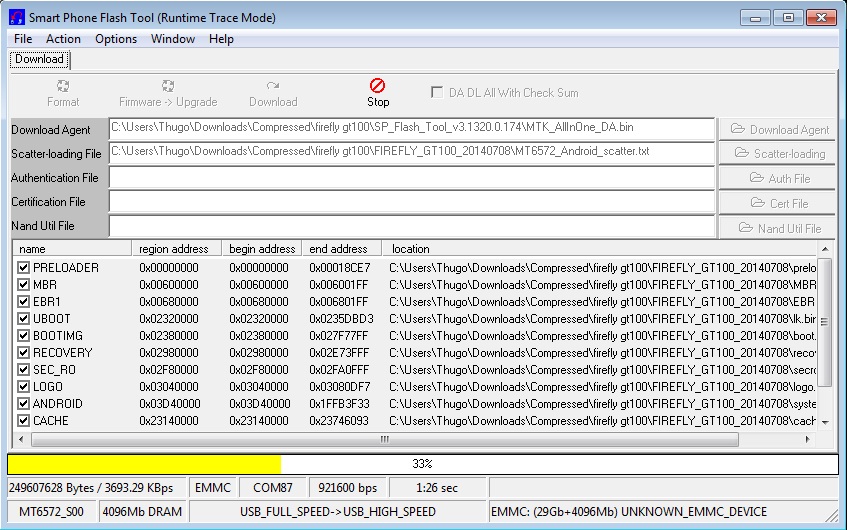Viewport: 847px width, 530px height.
Task: Click the 249607628 Bytes transfer rate cell
Action: pos(96,488)
